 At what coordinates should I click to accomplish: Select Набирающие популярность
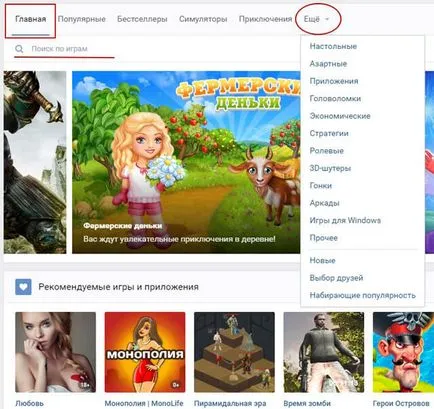pyautogui.click(x=363, y=295)
